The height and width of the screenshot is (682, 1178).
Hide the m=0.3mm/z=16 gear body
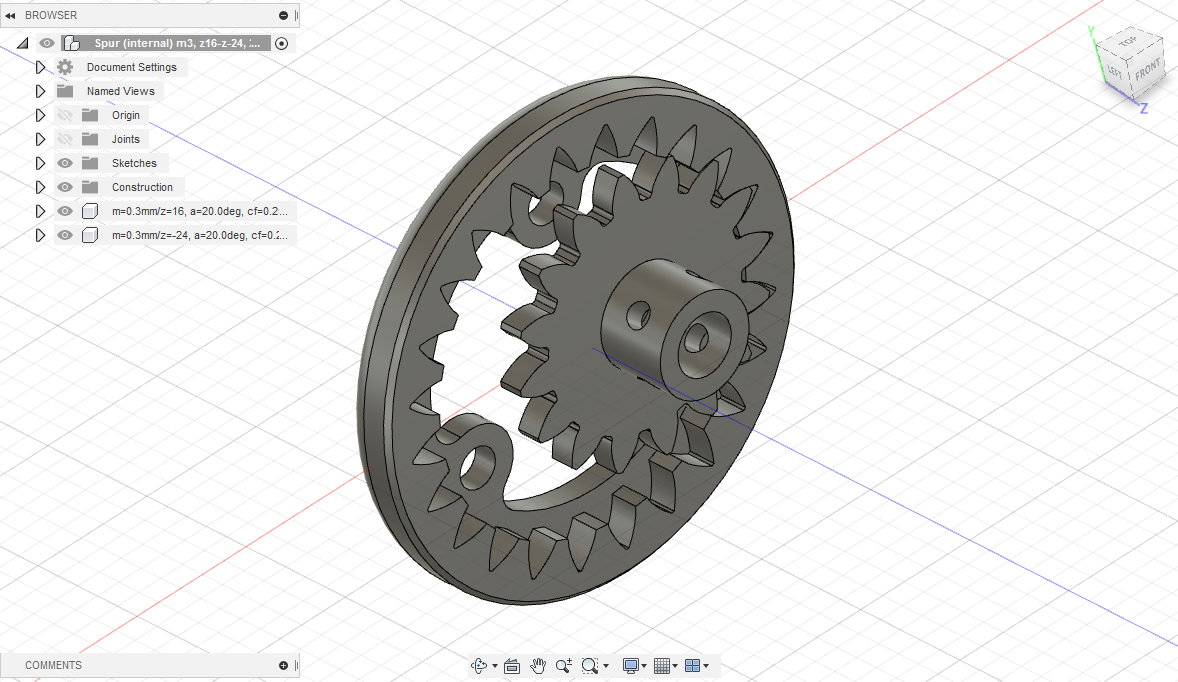(65, 211)
